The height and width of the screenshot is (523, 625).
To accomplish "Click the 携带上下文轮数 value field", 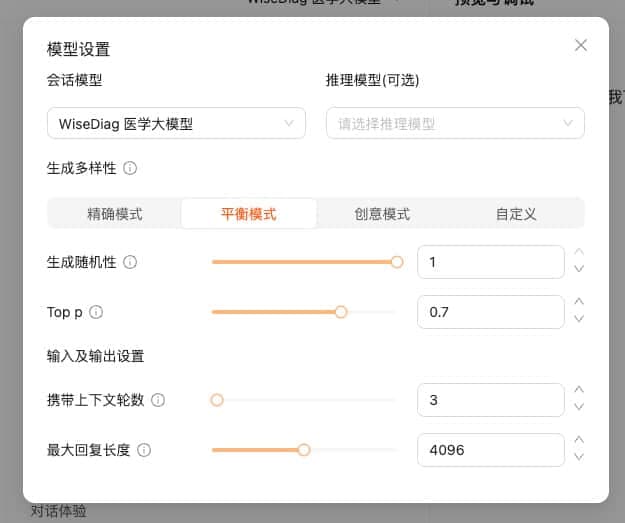I will pos(491,400).
